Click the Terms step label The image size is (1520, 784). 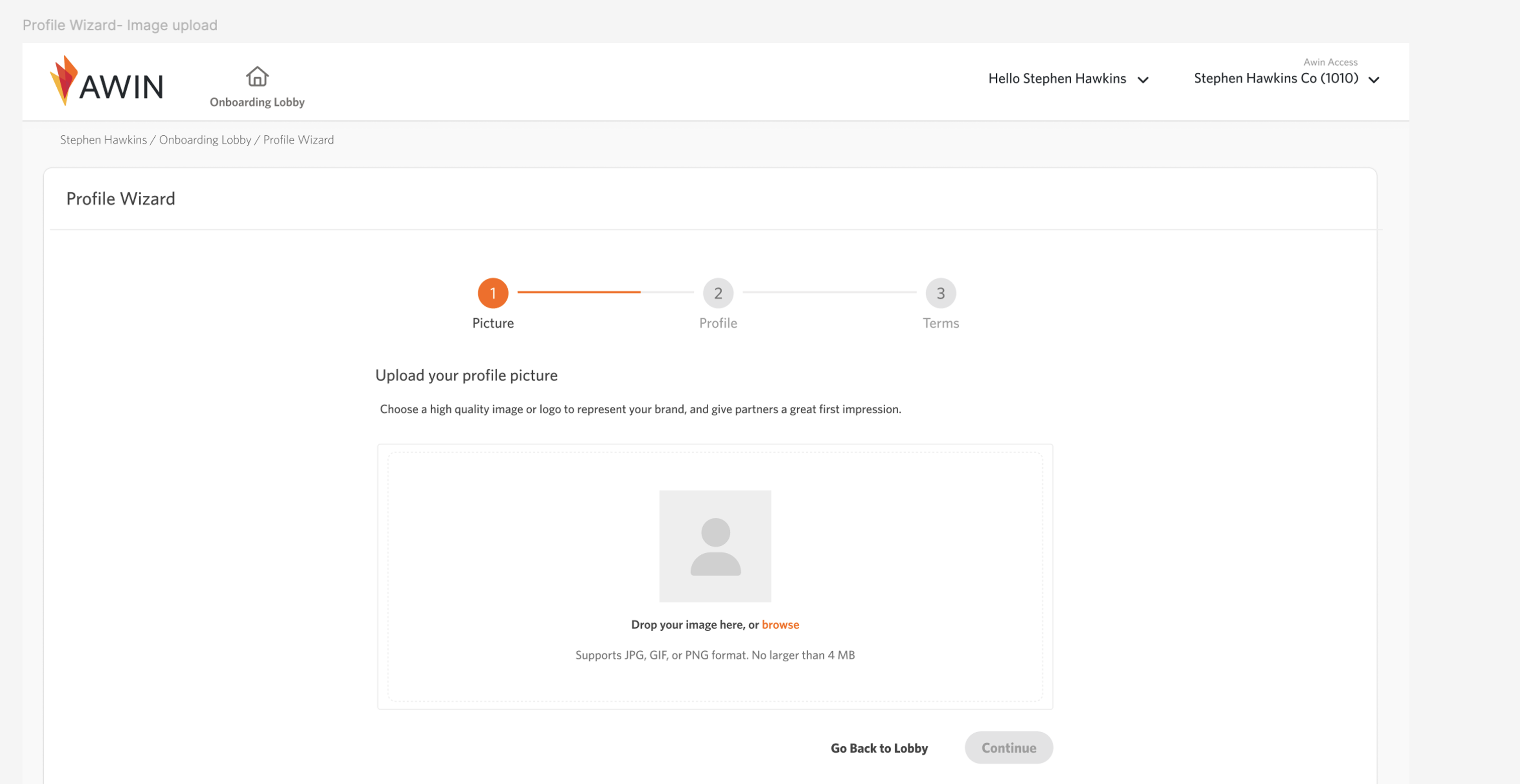[940, 323]
